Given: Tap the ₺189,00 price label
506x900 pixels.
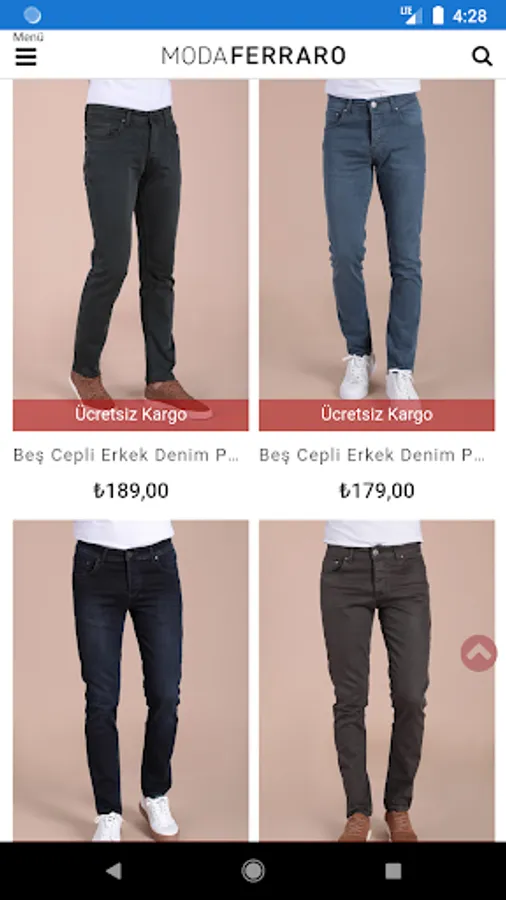Looking at the screenshot, I should (131, 491).
